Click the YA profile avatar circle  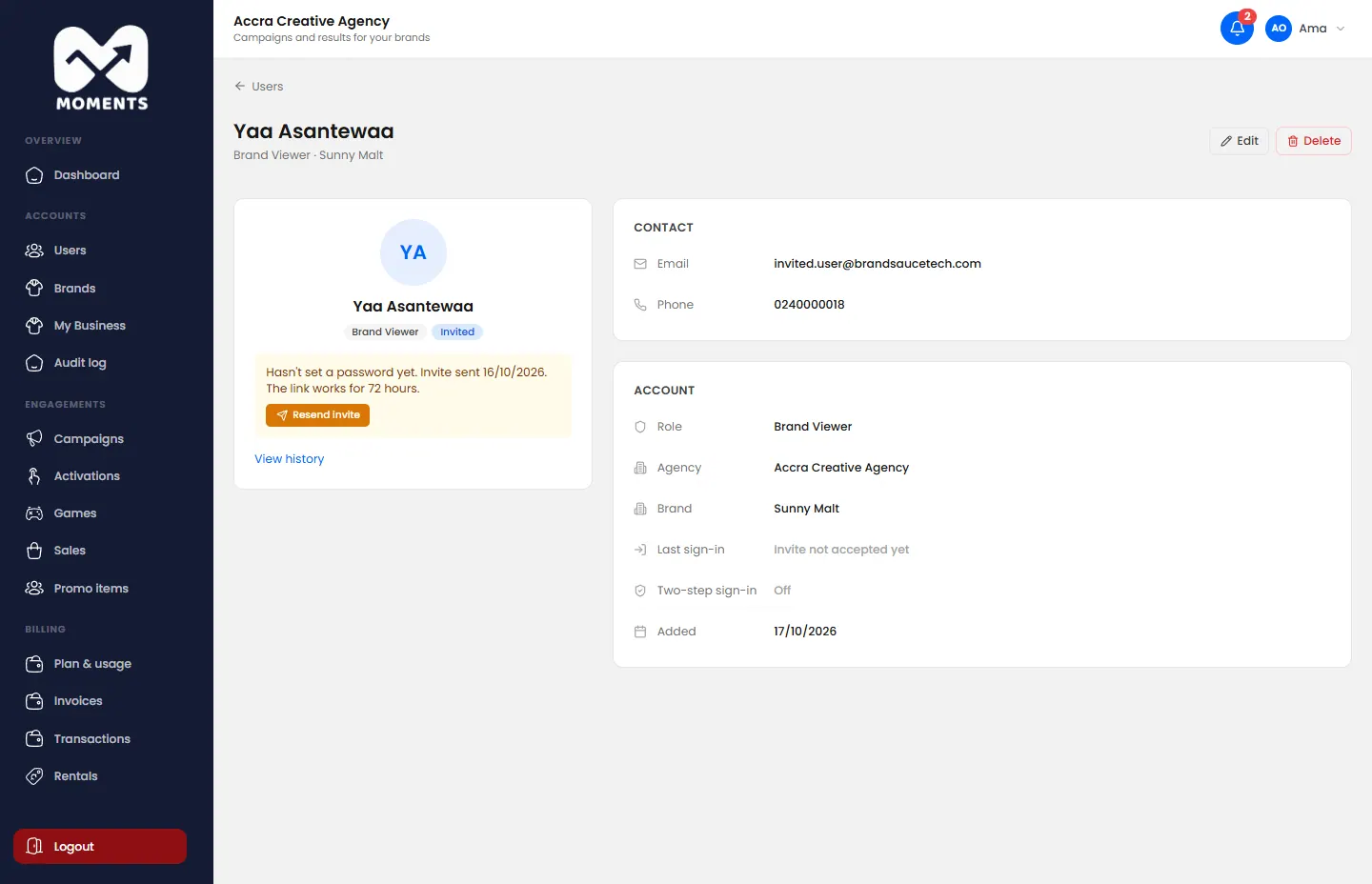[414, 252]
